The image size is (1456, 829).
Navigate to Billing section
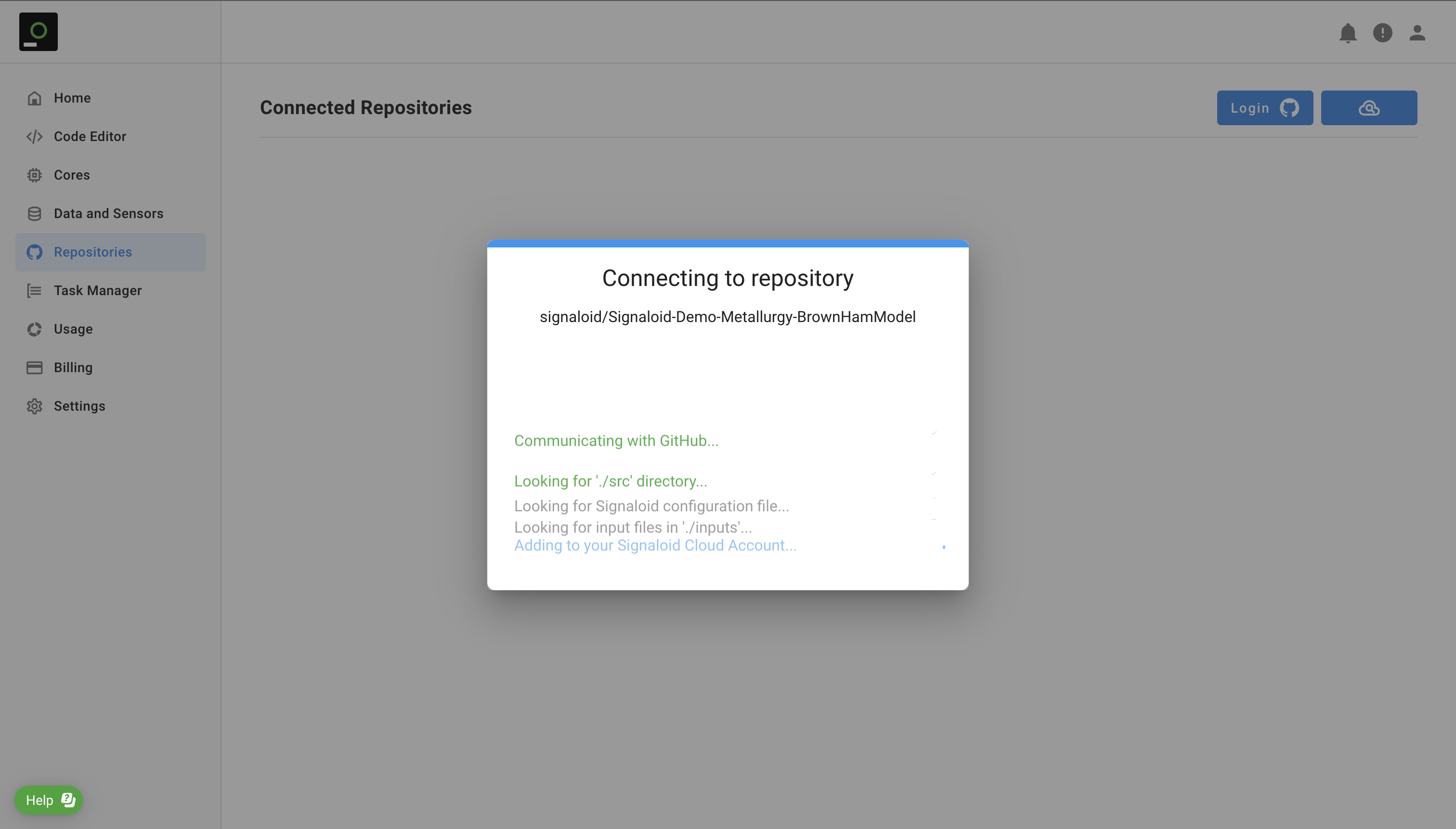pos(73,368)
